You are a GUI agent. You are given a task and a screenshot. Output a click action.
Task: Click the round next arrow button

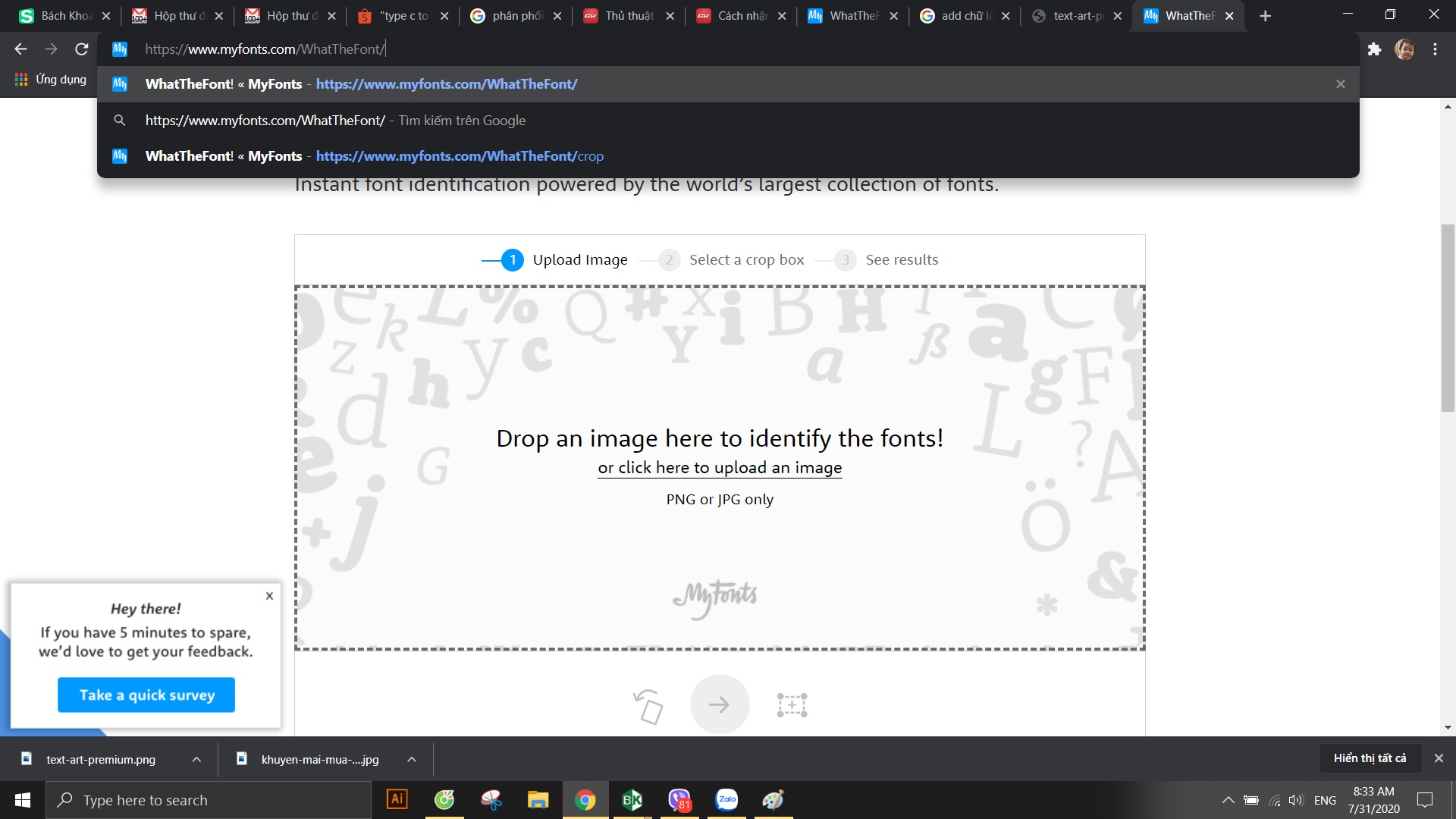point(720,704)
